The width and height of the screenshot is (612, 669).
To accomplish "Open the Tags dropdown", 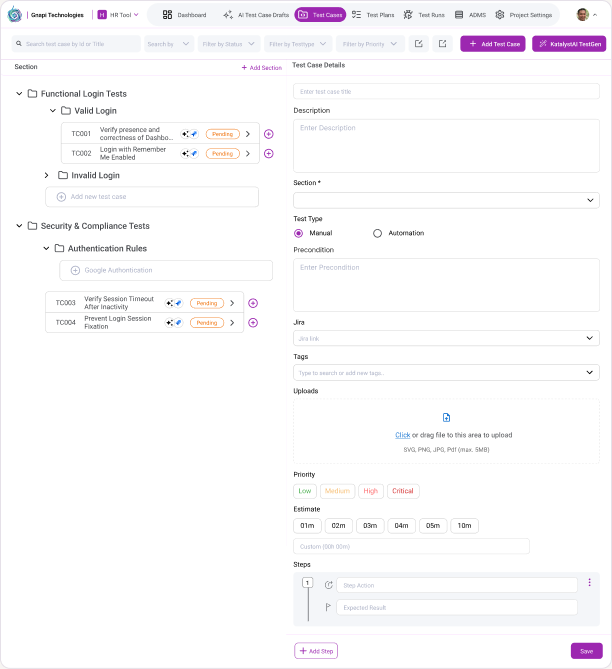I will coord(446,373).
